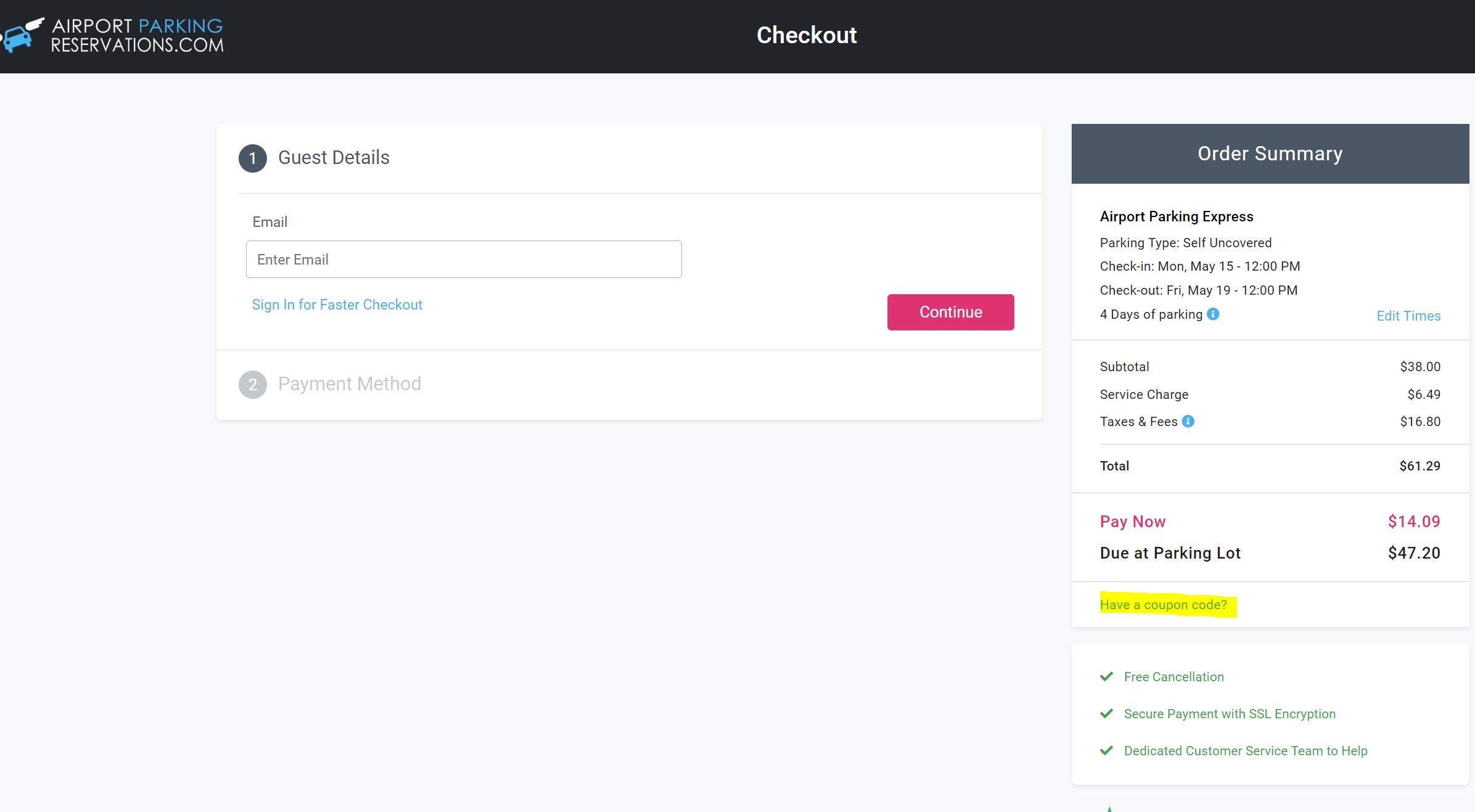Click checkmark next to Secure Payment with SSL
The height and width of the screenshot is (812, 1475).
click(x=1107, y=713)
